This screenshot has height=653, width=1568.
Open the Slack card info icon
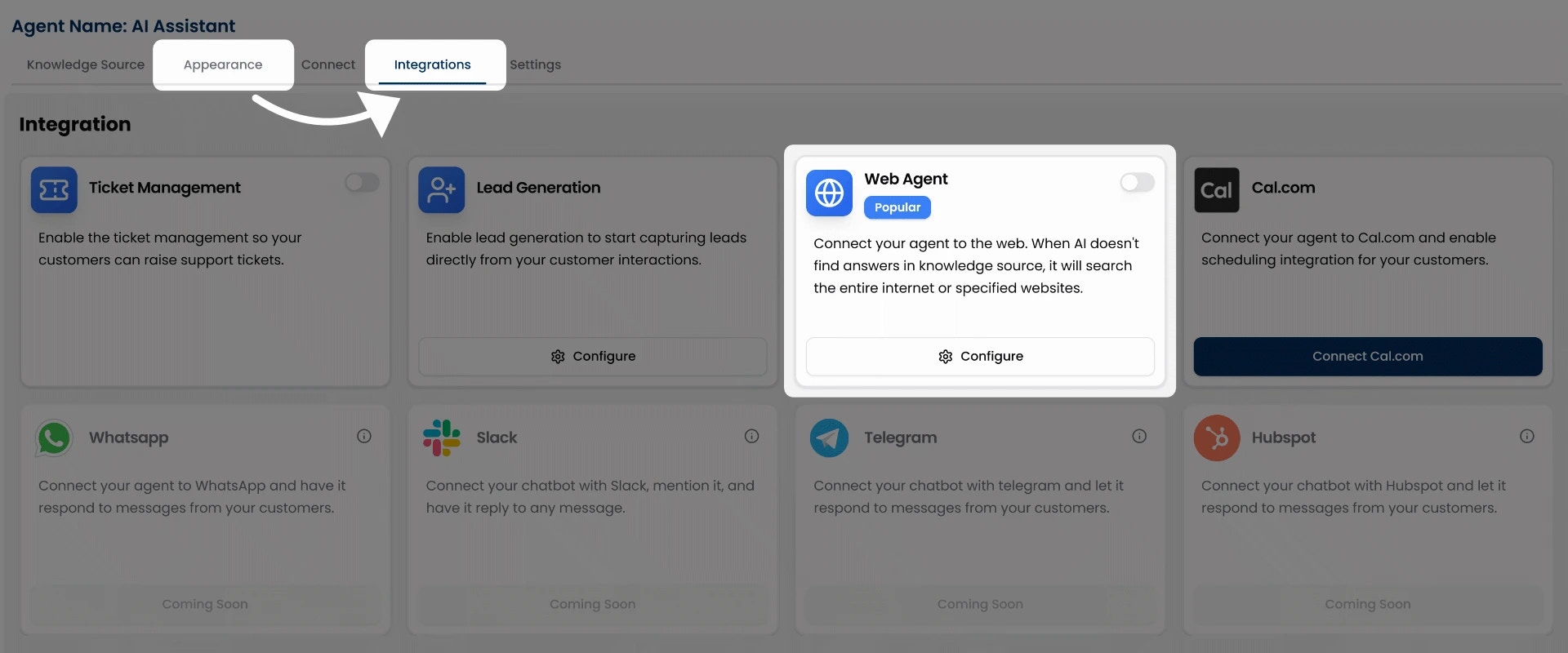click(752, 437)
